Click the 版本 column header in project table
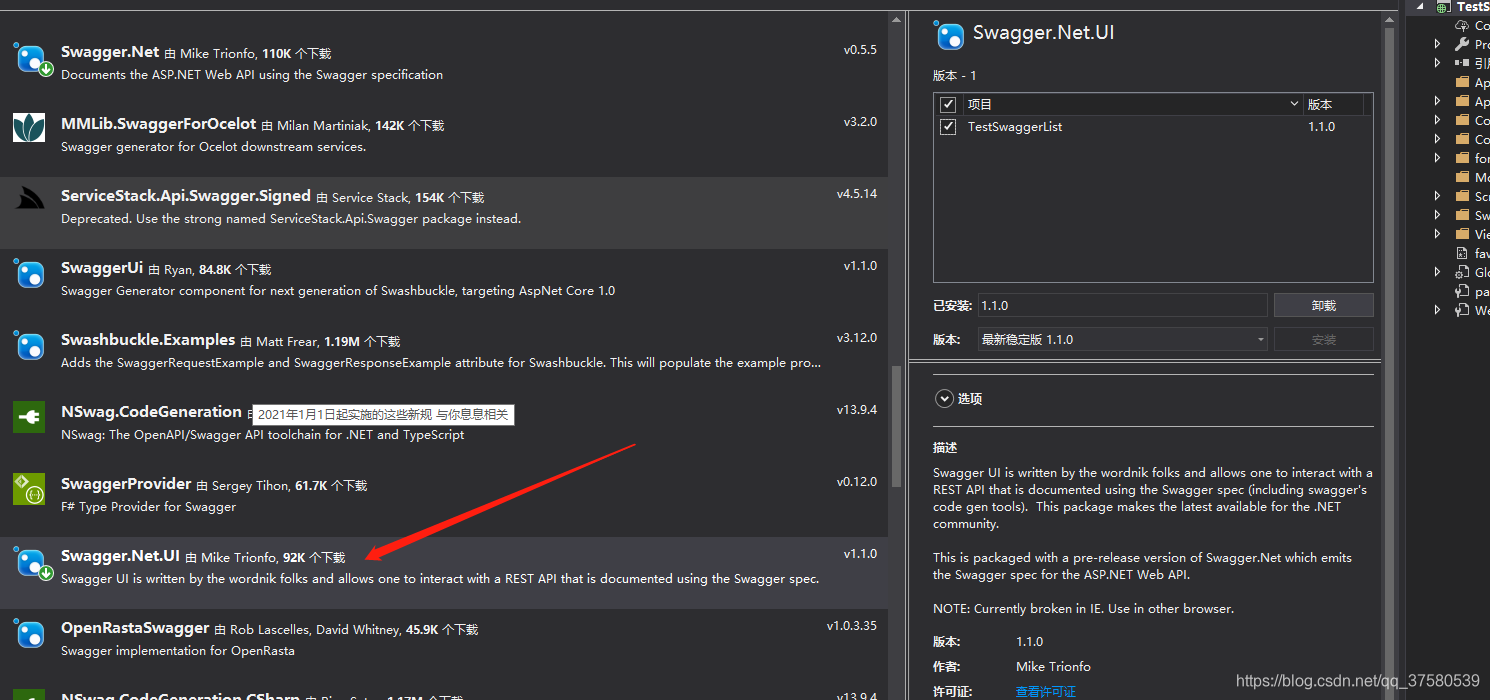Viewport: 1490px width, 700px height. click(x=1320, y=104)
